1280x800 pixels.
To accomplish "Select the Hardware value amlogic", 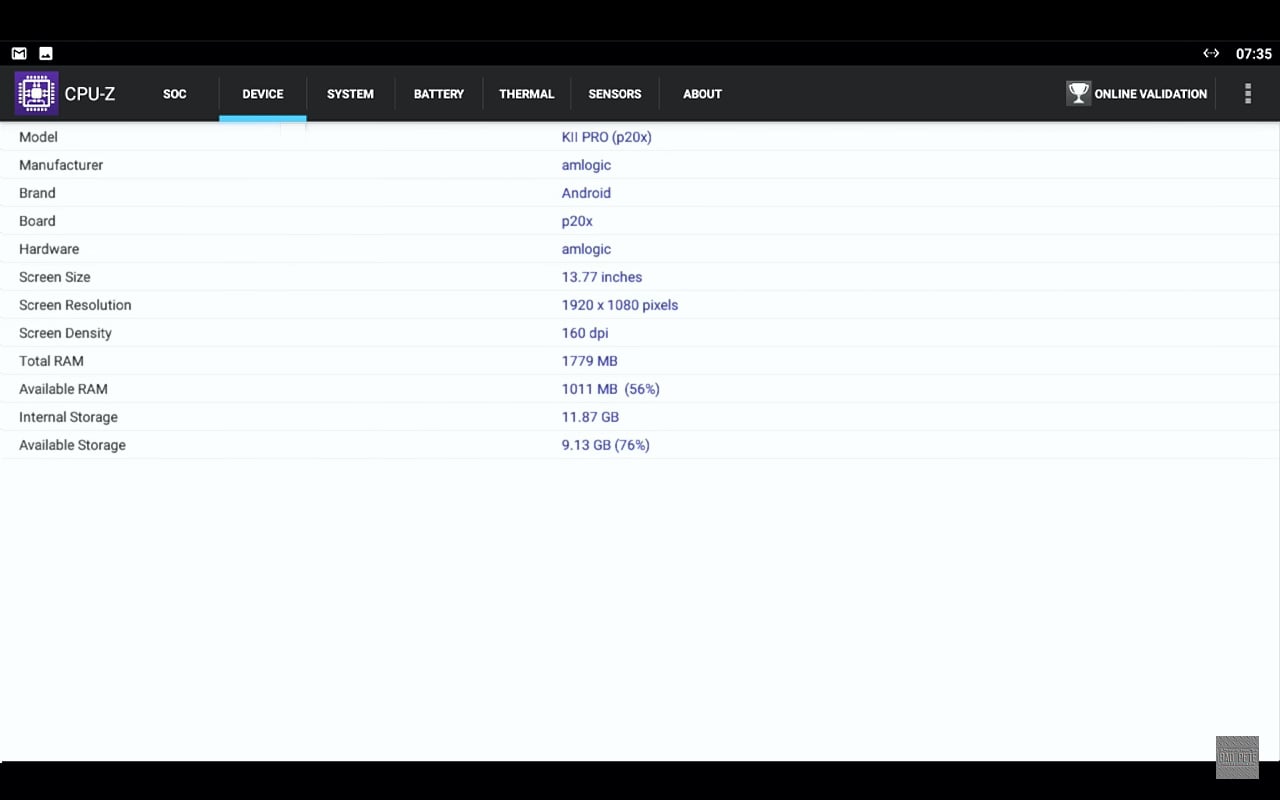I will point(586,249).
